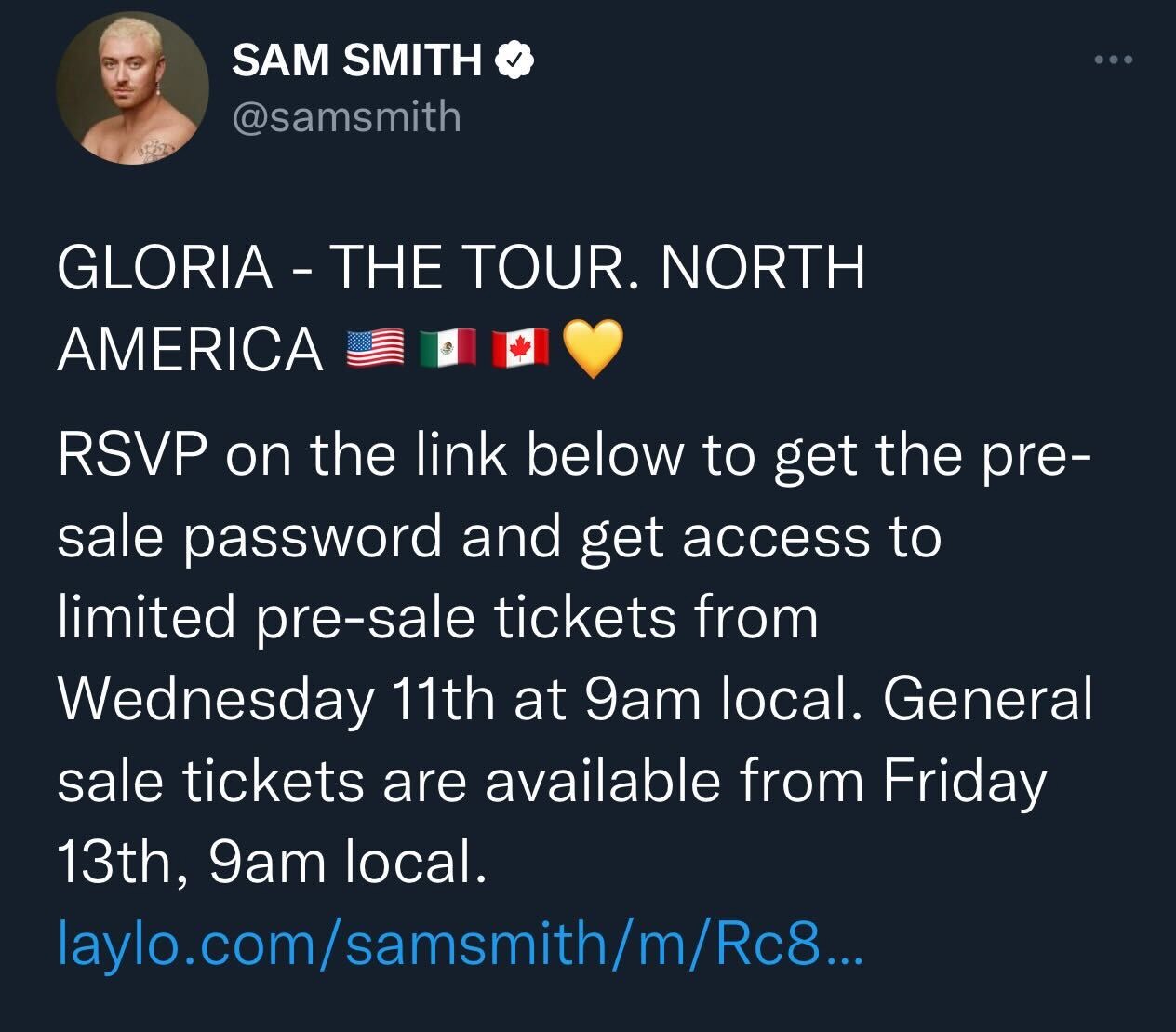Click the word GLORIA in the tweet
This screenshot has width=1176, height=1032.
click(165, 268)
